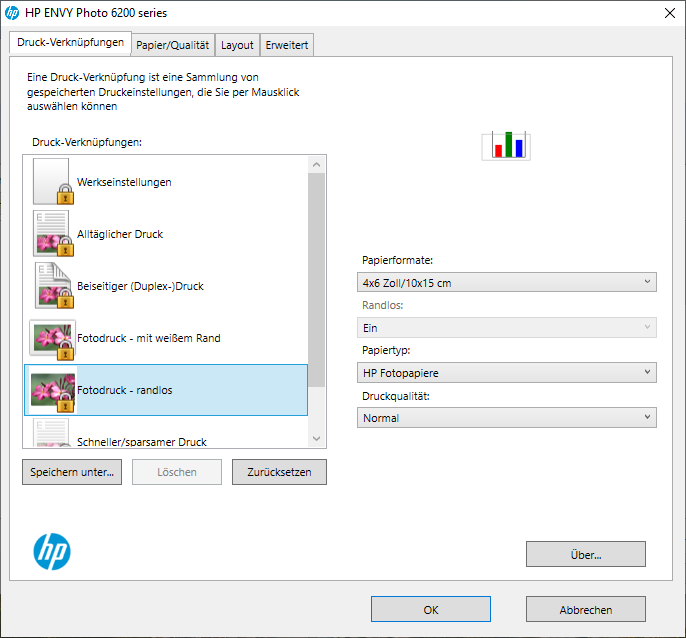Select the Fotodruck - randlos row text

[125, 390]
